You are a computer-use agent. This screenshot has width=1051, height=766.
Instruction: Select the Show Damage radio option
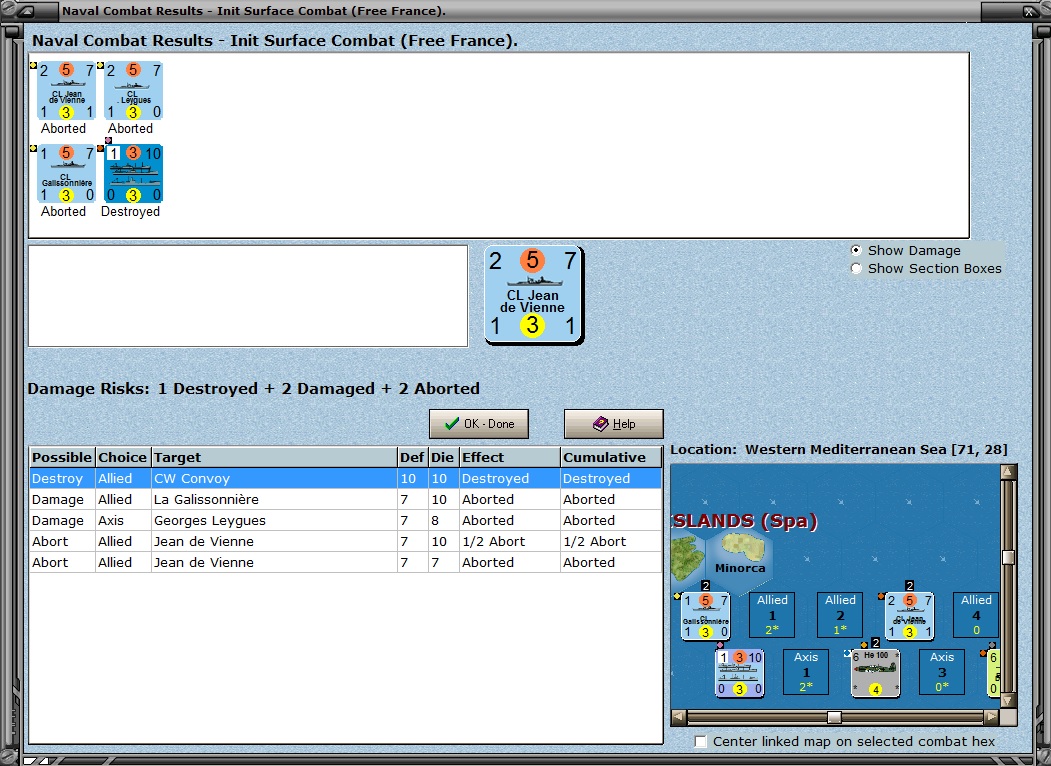tap(856, 250)
